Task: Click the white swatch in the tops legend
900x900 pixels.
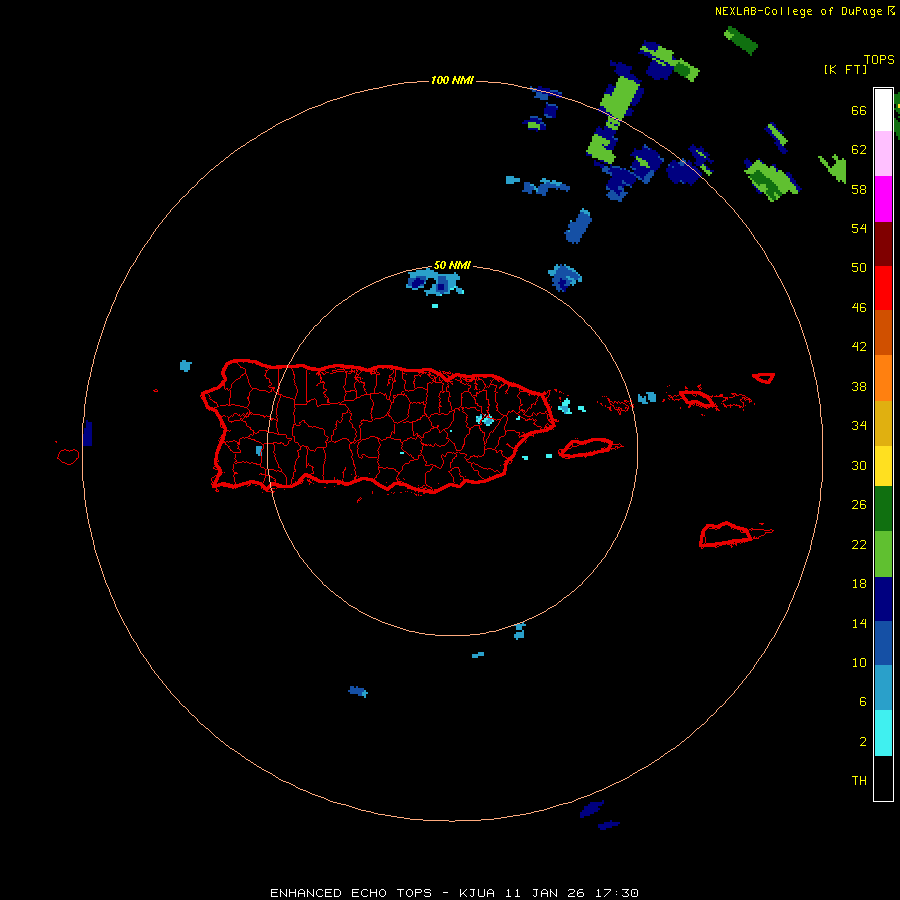Action: pyautogui.click(x=883, y=110)
